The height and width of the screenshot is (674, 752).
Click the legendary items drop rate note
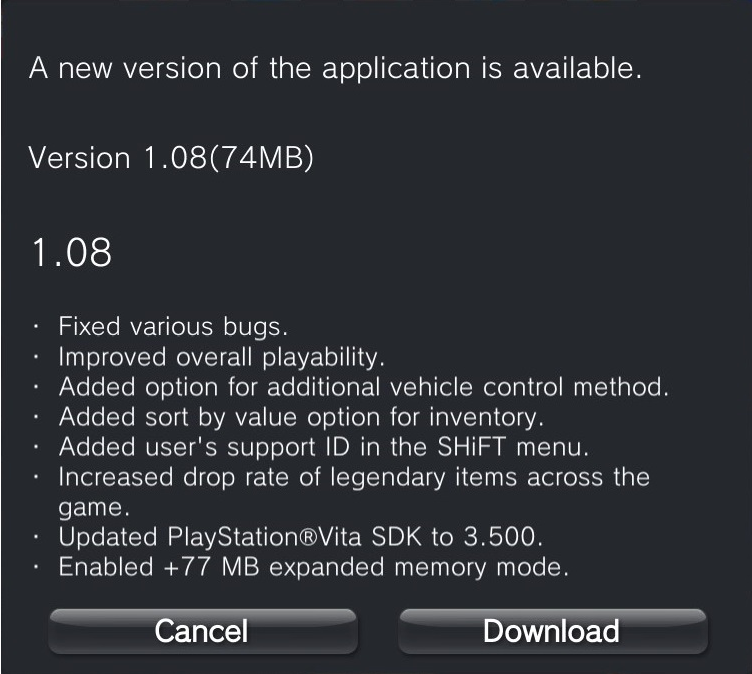pyautogui.click(x=354, y=492)
